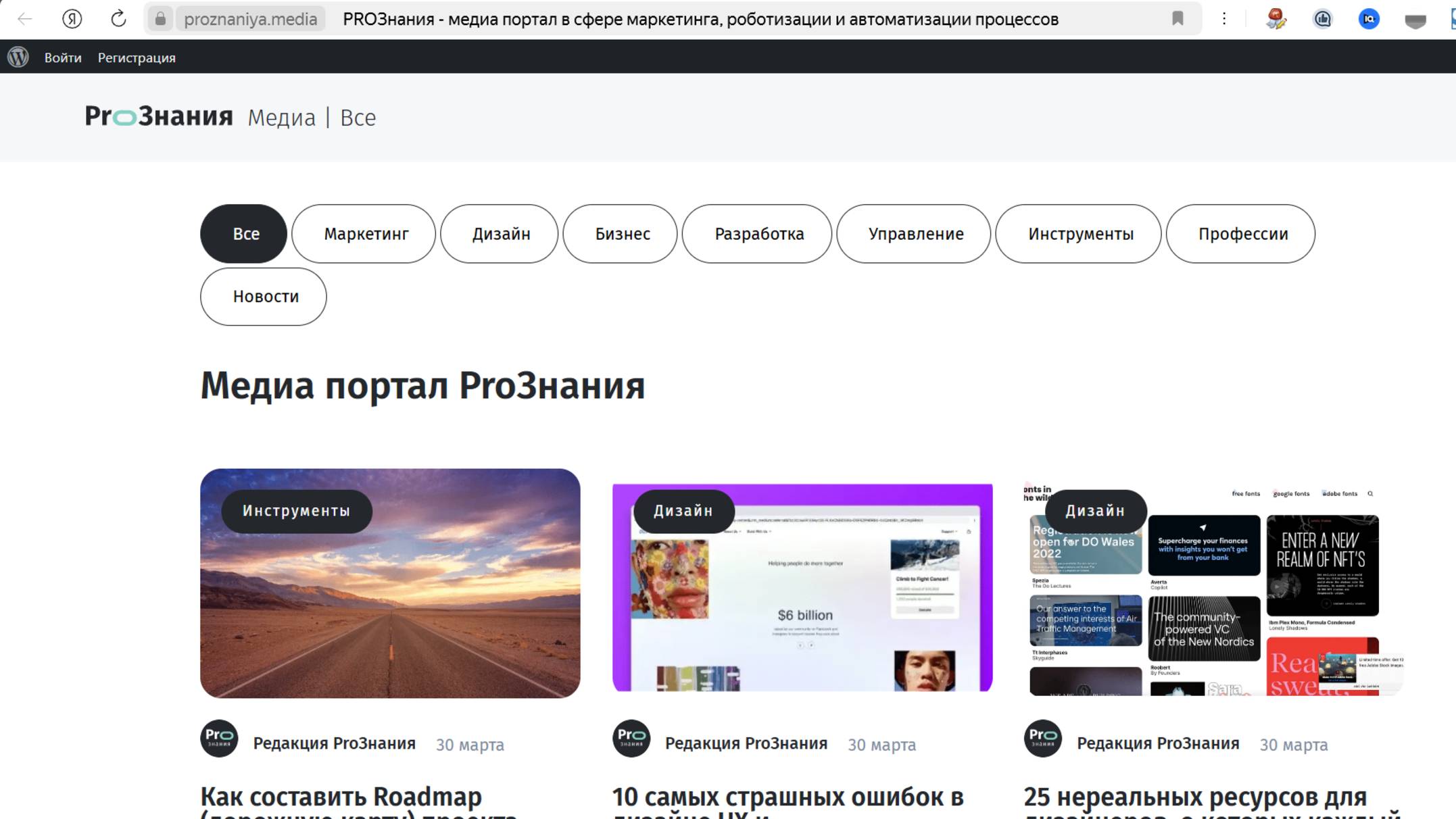This screenshot has width=1456, height=819.
Task: Click the browser back arrow
Action: (25, 19)
